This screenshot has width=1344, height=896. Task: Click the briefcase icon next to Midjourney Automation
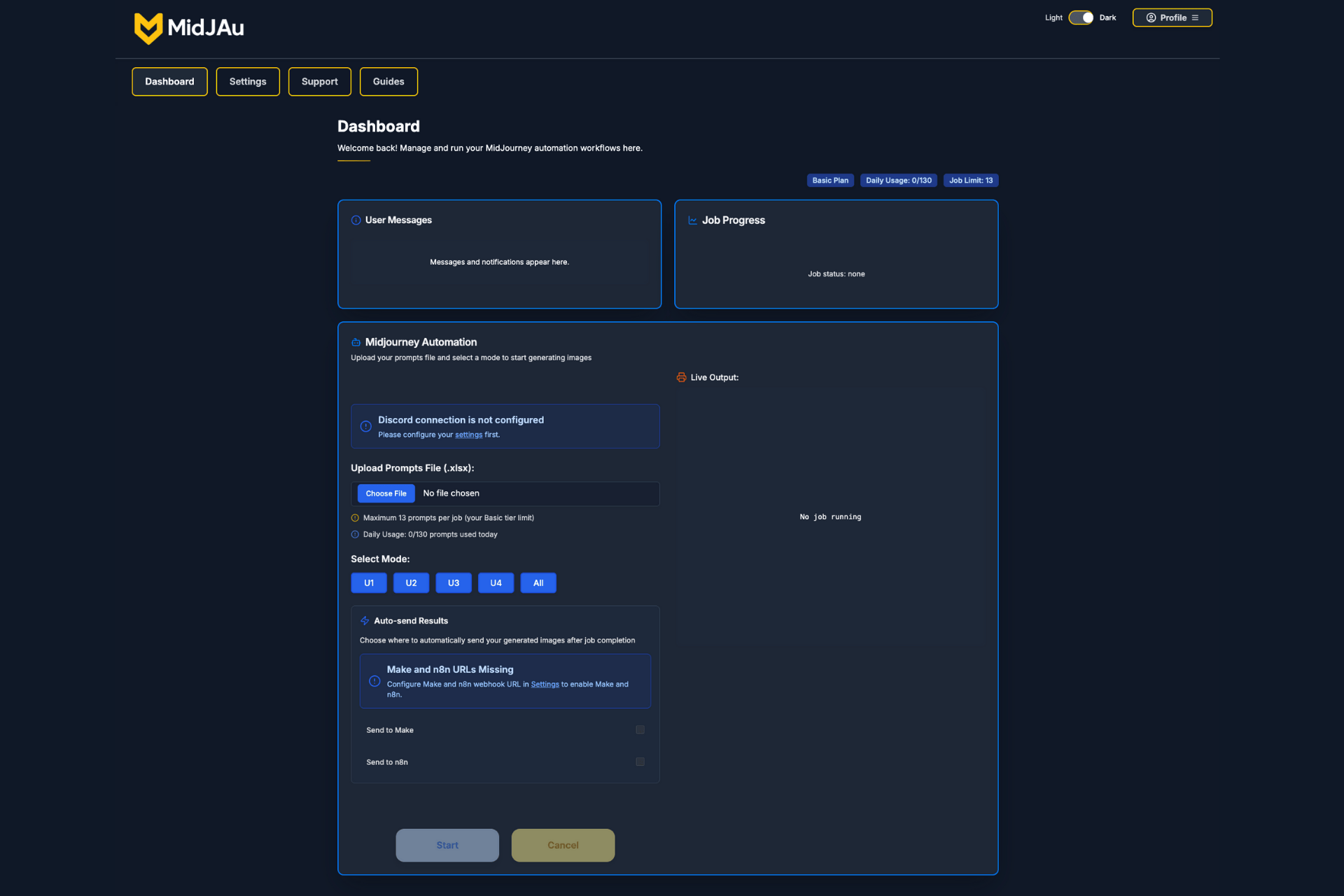(x=356, y=342)
